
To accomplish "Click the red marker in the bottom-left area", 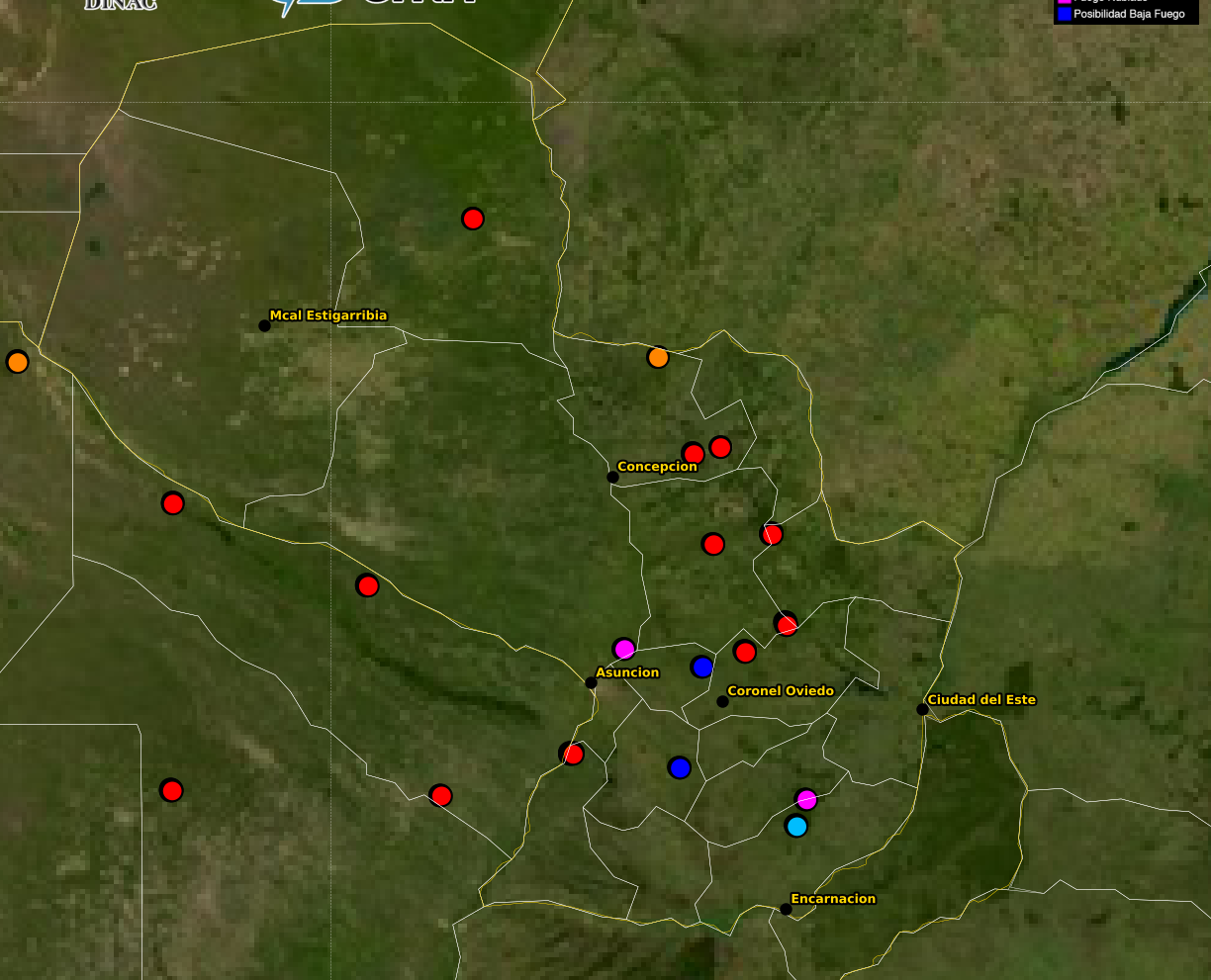I will coord(172,790).
